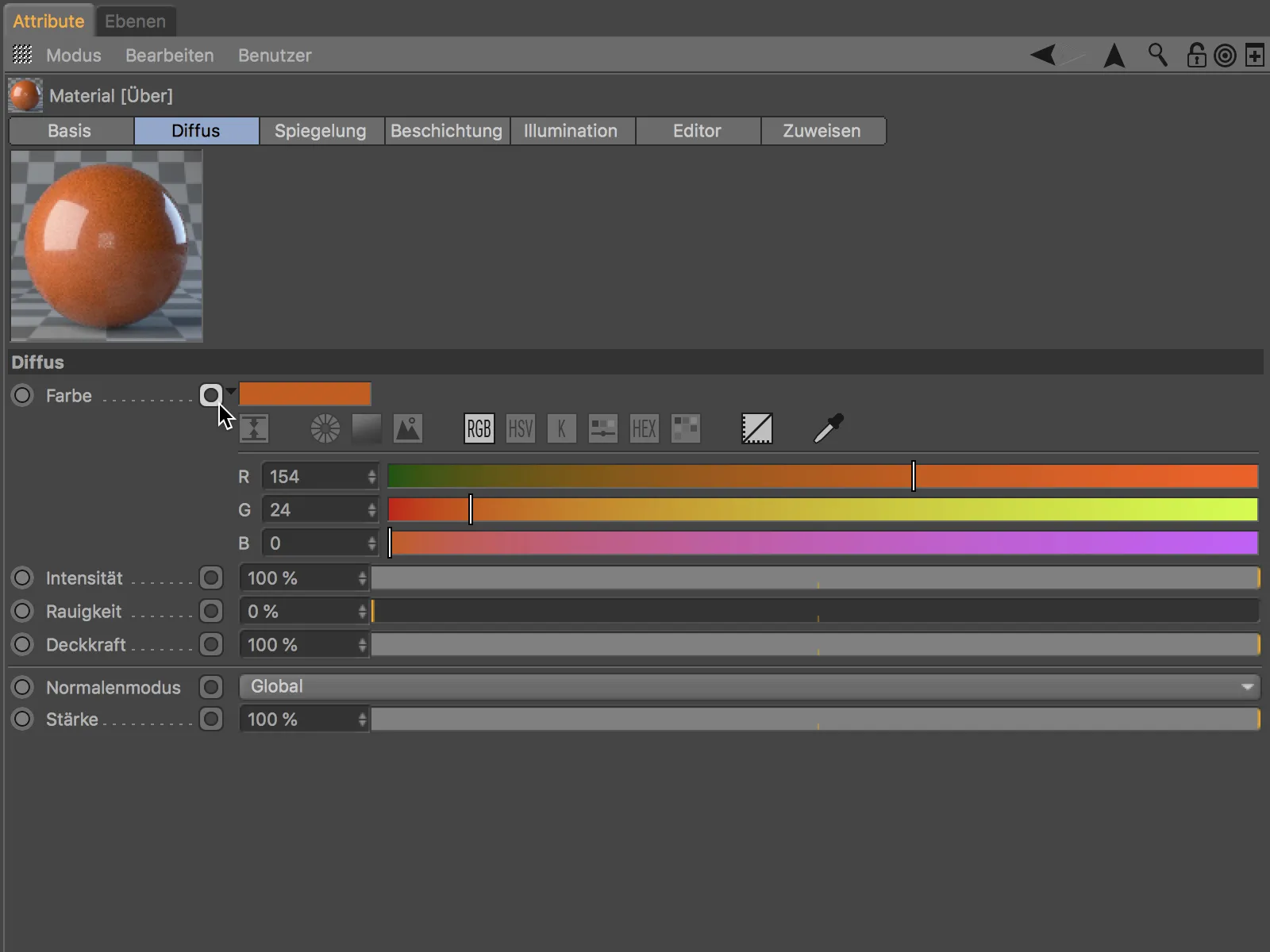Select Spiegelung material tab
This screenshot has width=1270, height=952.
coord(321,131)
